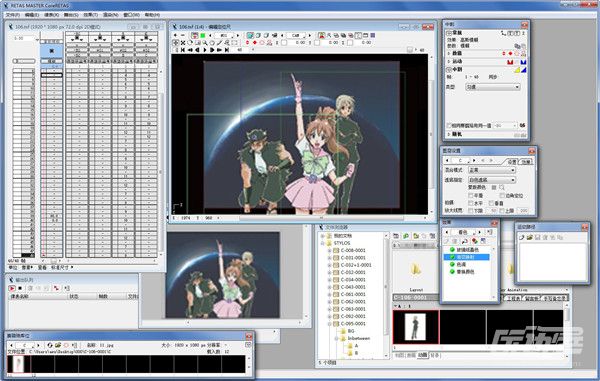Toggle green dot of 替换颜色 effect
This screenshot has width=600, height=381.
(x=452, y=272)
